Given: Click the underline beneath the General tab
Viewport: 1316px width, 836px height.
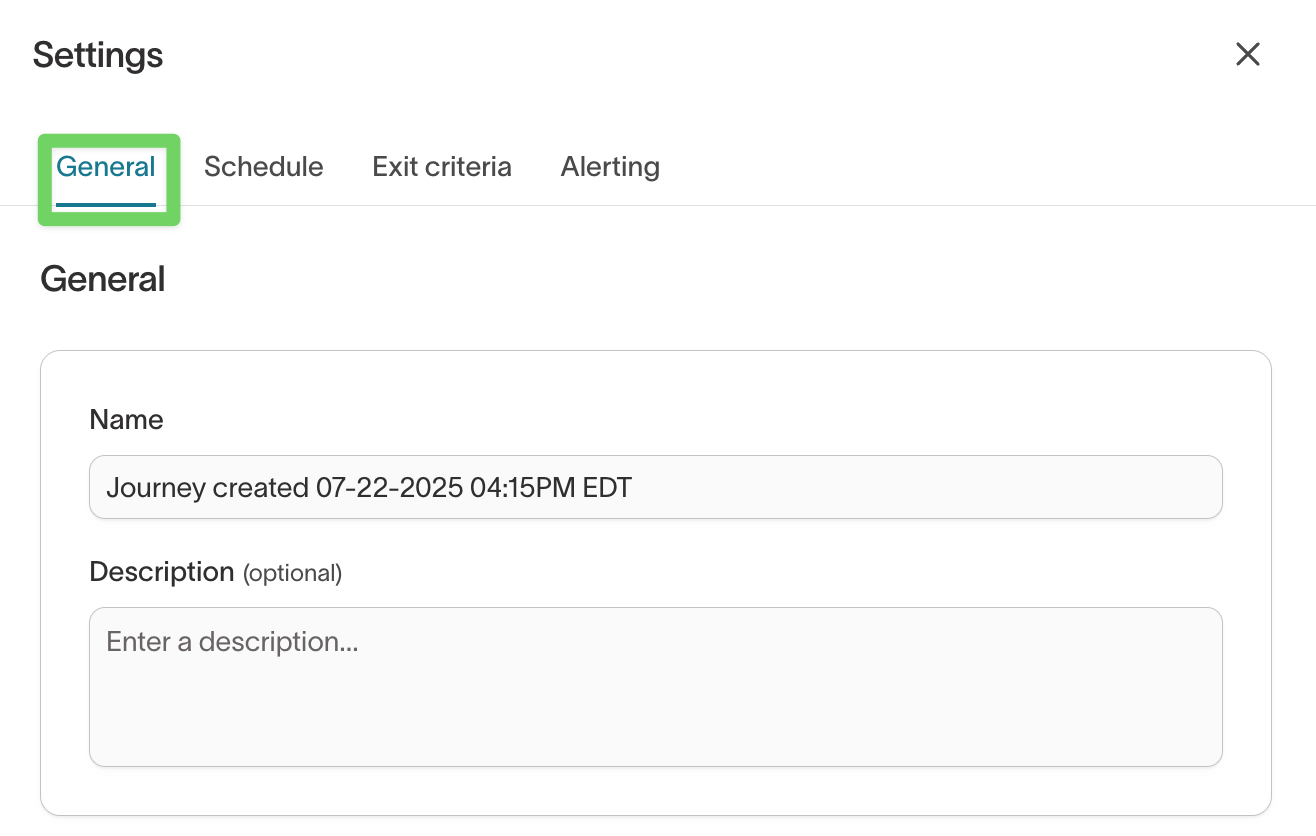Looking at the screenshot, I should click(x=106, y=204).
